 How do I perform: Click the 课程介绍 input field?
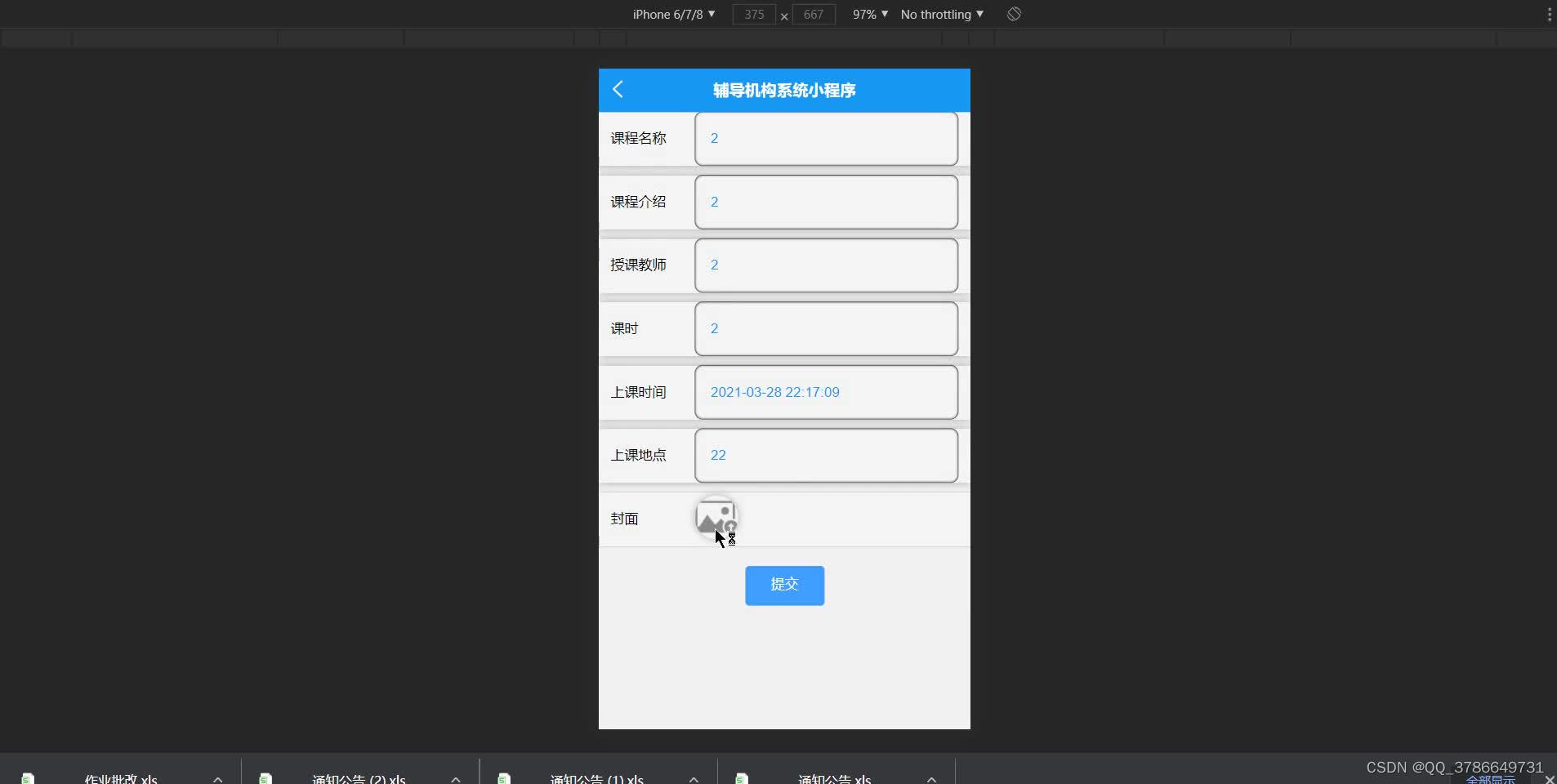(x=826, y=202)
